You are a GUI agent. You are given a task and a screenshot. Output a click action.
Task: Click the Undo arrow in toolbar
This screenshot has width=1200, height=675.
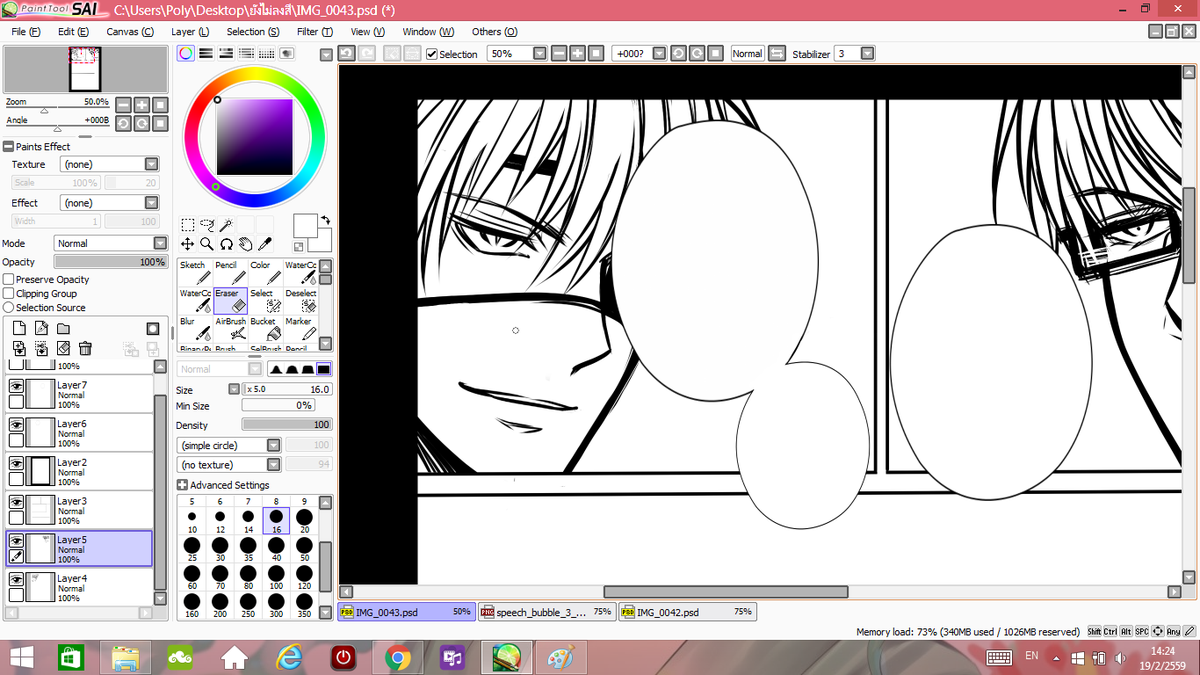pos(347,53)
